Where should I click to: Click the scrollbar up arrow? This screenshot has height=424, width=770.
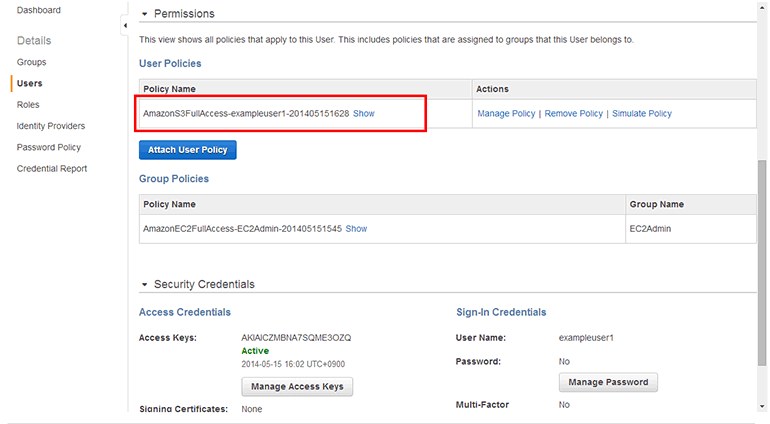click(x=763, y=5)
